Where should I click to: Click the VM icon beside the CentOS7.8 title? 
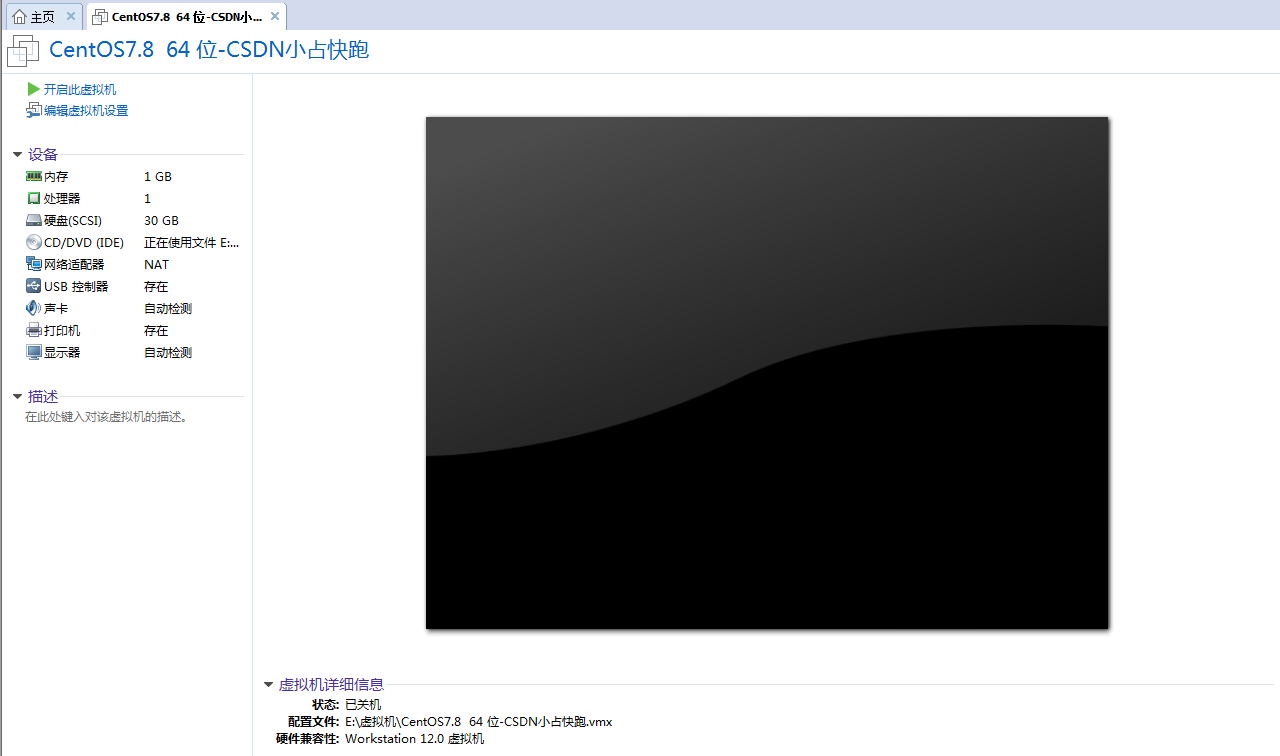coord(22,50)
